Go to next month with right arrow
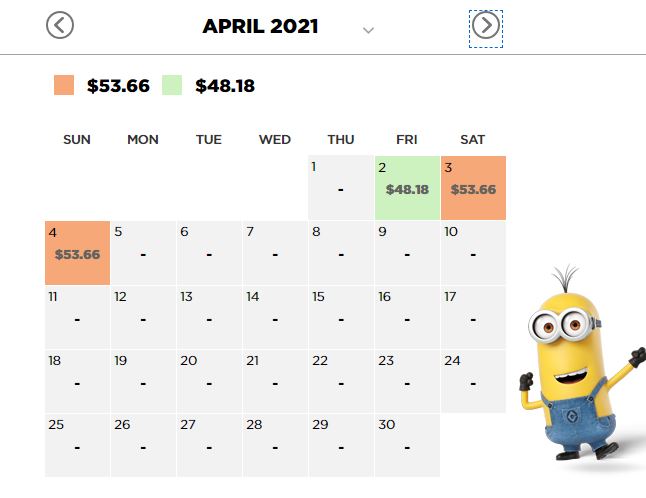Image resolution: width=646 pixels, height=498 pixels. [x=486, y=25]
